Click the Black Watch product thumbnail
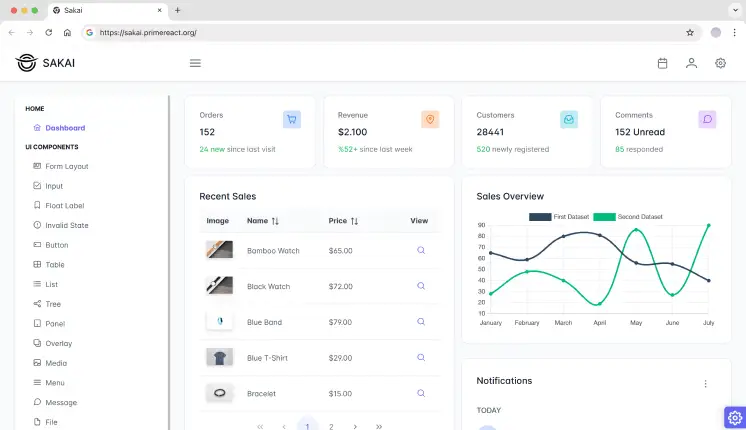The width and height of the screenshot is (746, 430). (x=219, y=286)
